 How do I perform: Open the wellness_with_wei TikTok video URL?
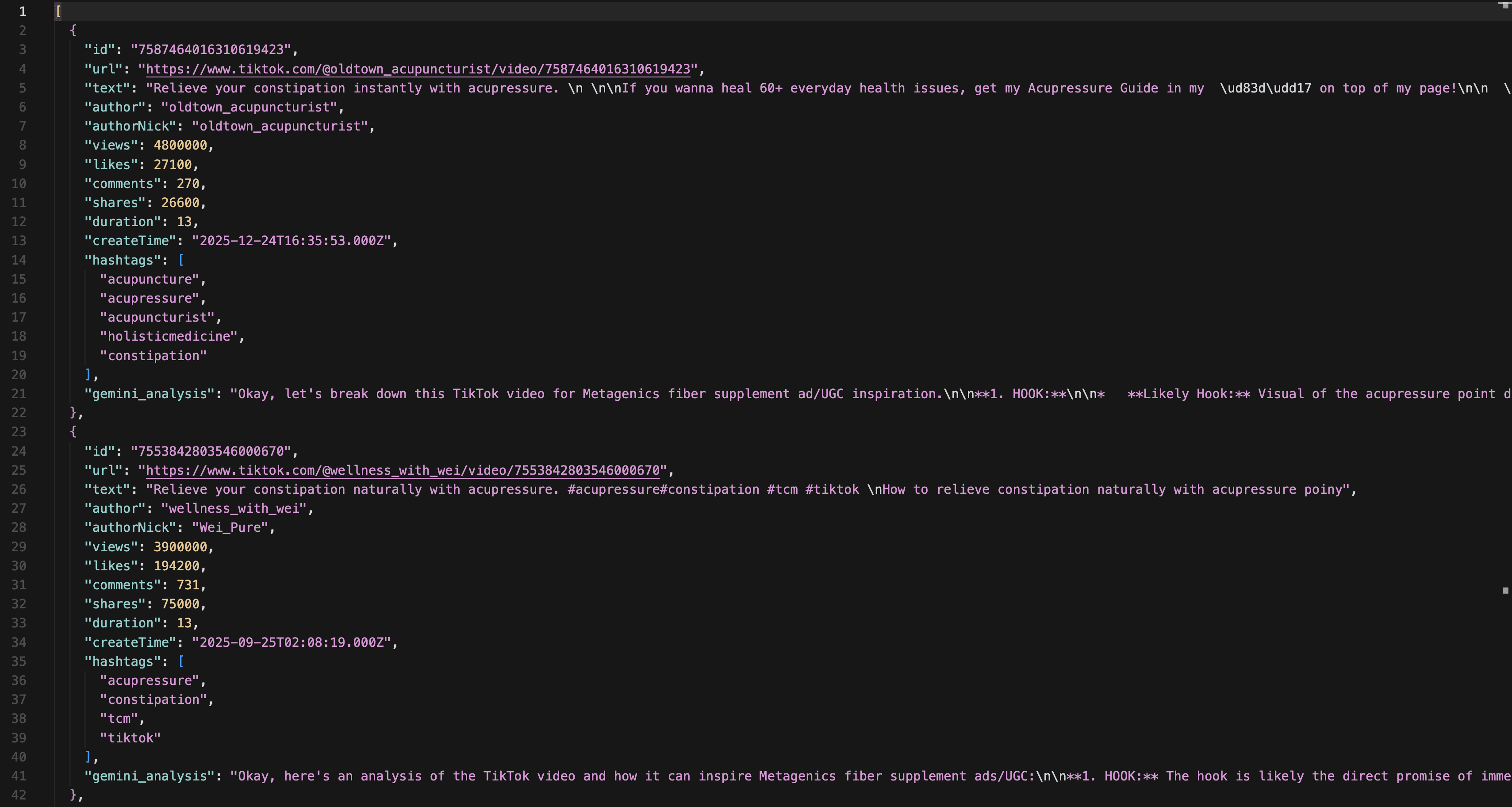pyautogui.click(x=403, y=471)
